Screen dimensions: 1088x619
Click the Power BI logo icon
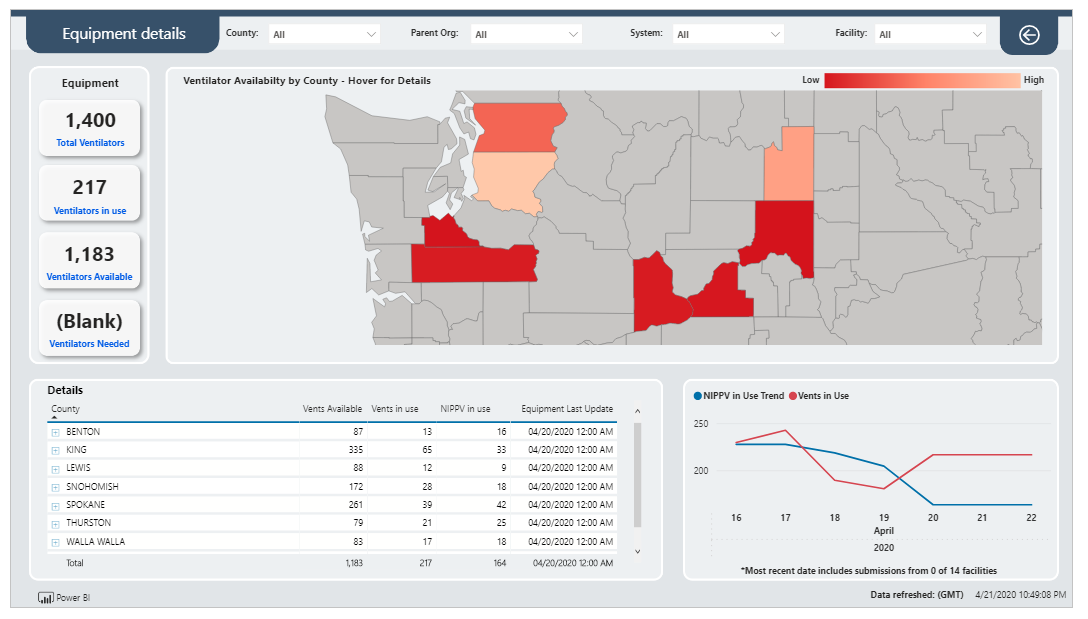[x=46, y=597]
